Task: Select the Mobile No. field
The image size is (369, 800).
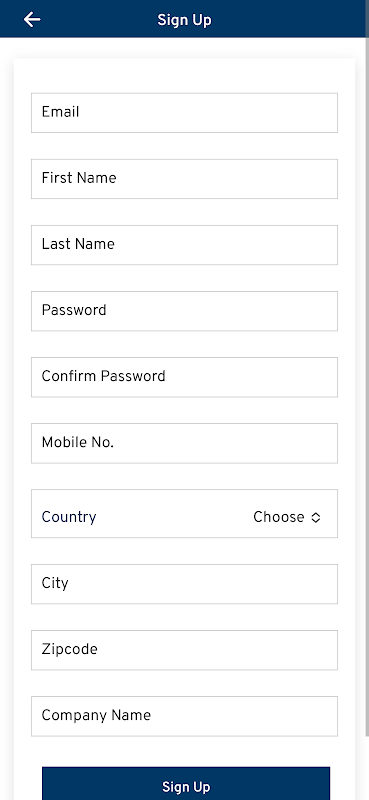Action: coord(184,443)
